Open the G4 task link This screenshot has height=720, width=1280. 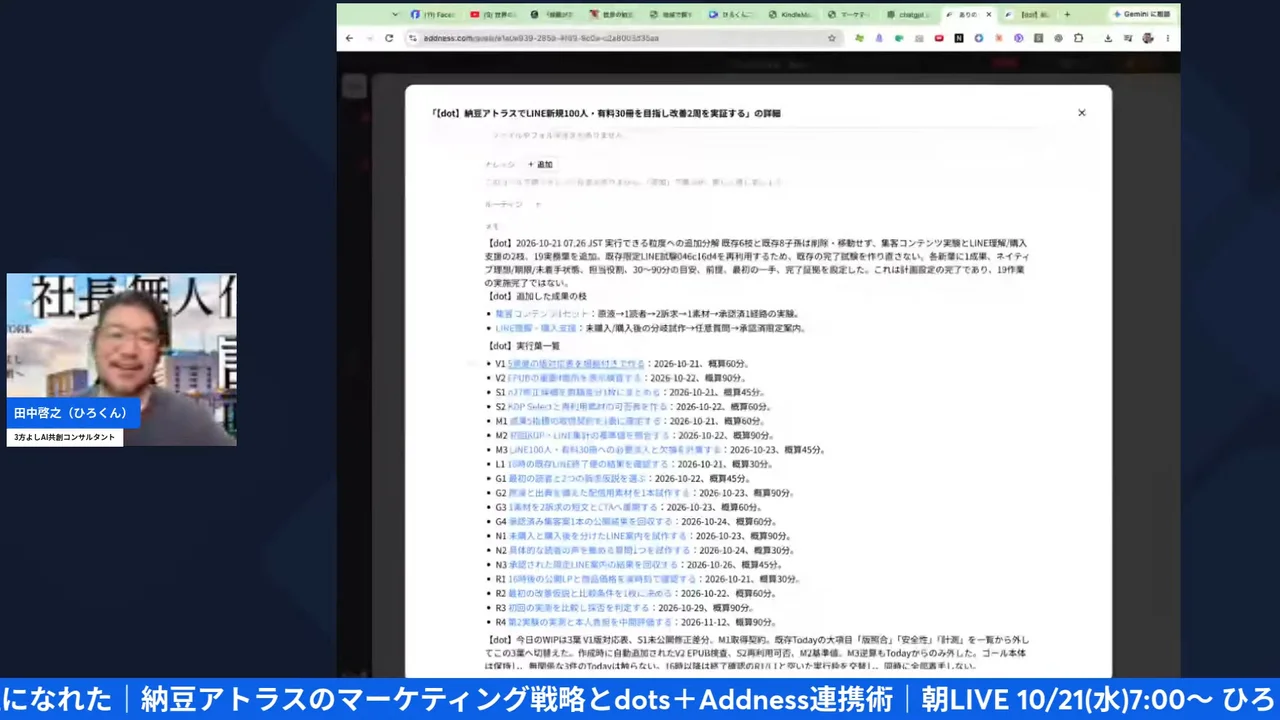pos(592,522)
